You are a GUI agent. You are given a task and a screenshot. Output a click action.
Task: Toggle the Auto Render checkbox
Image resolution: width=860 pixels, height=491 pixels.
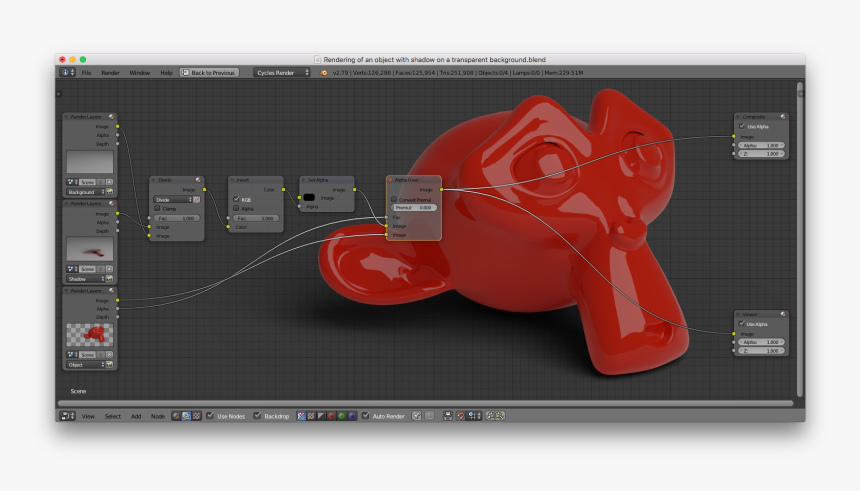[x=366, y=416]
